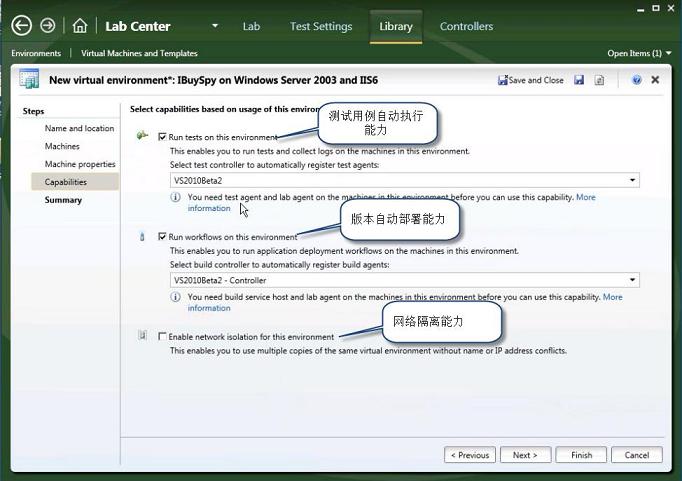Image resolution: width=682 pixels, height=481 pixels.
Task: Open the Controllers tab
Action: click(466, 26)
